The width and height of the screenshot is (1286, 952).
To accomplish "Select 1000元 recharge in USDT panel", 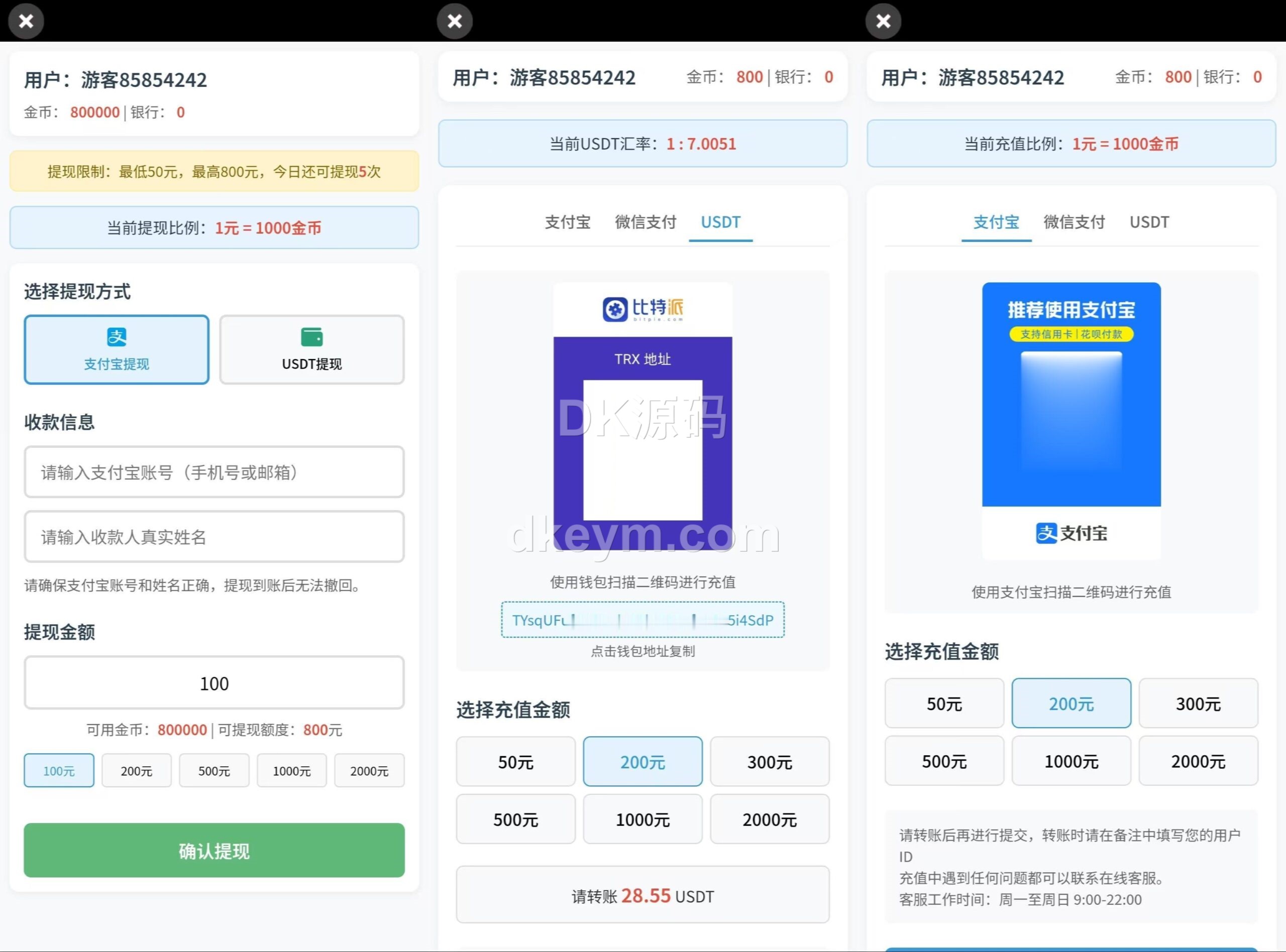I will coord(642,819).
